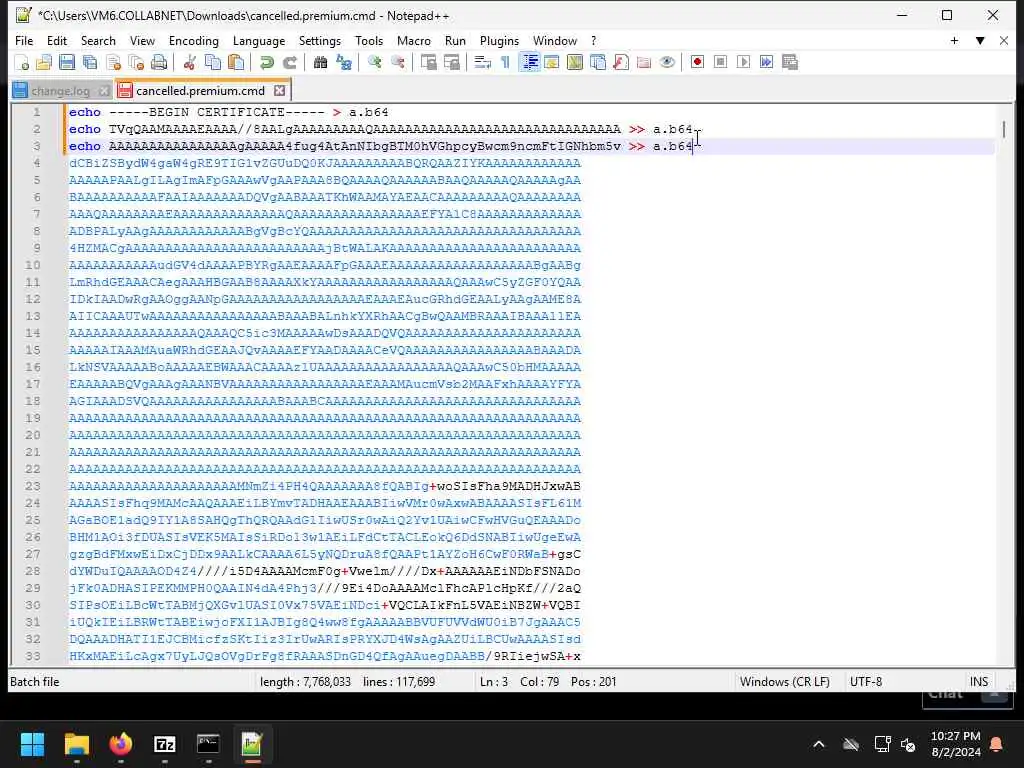Save the current file via toolbar

67,62
